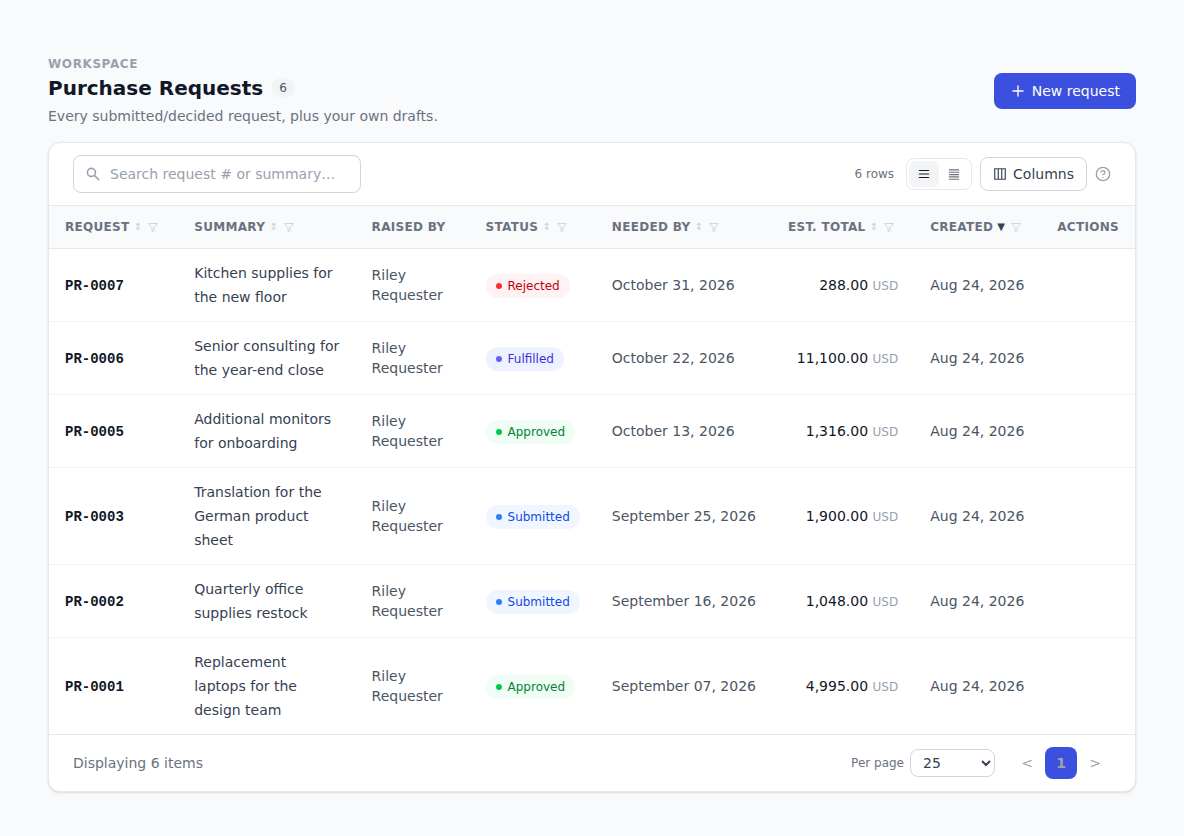Open the Status column filter
1184x836 pixels.
pos(562,227)
